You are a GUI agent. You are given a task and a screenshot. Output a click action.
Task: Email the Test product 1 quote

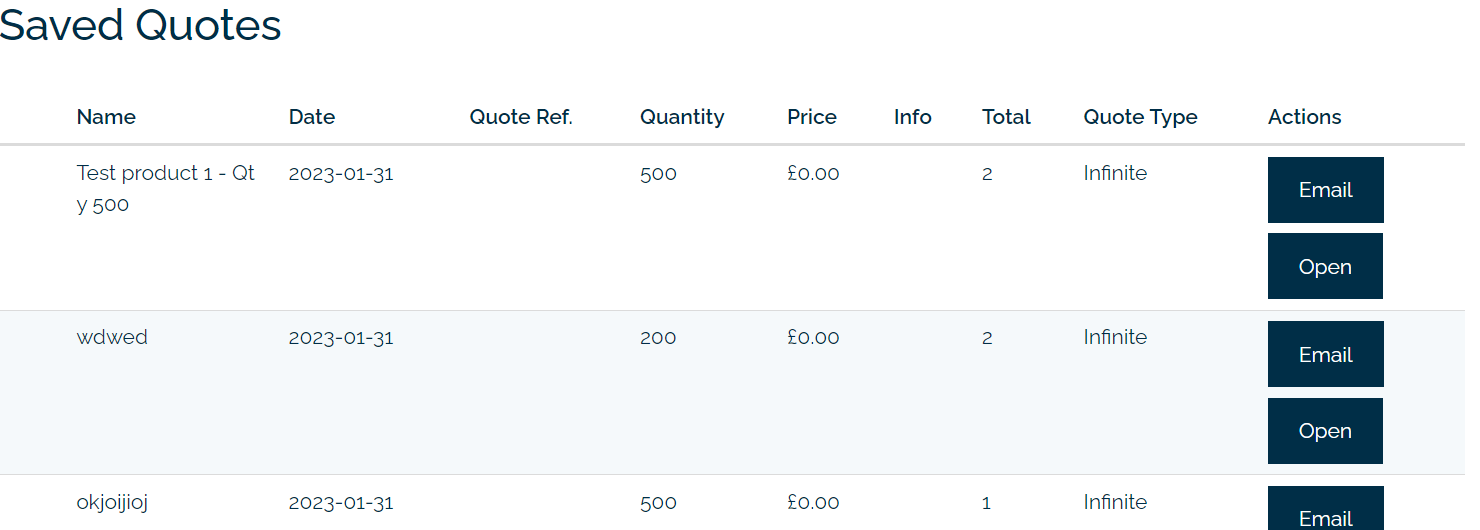coord(1325,190)
